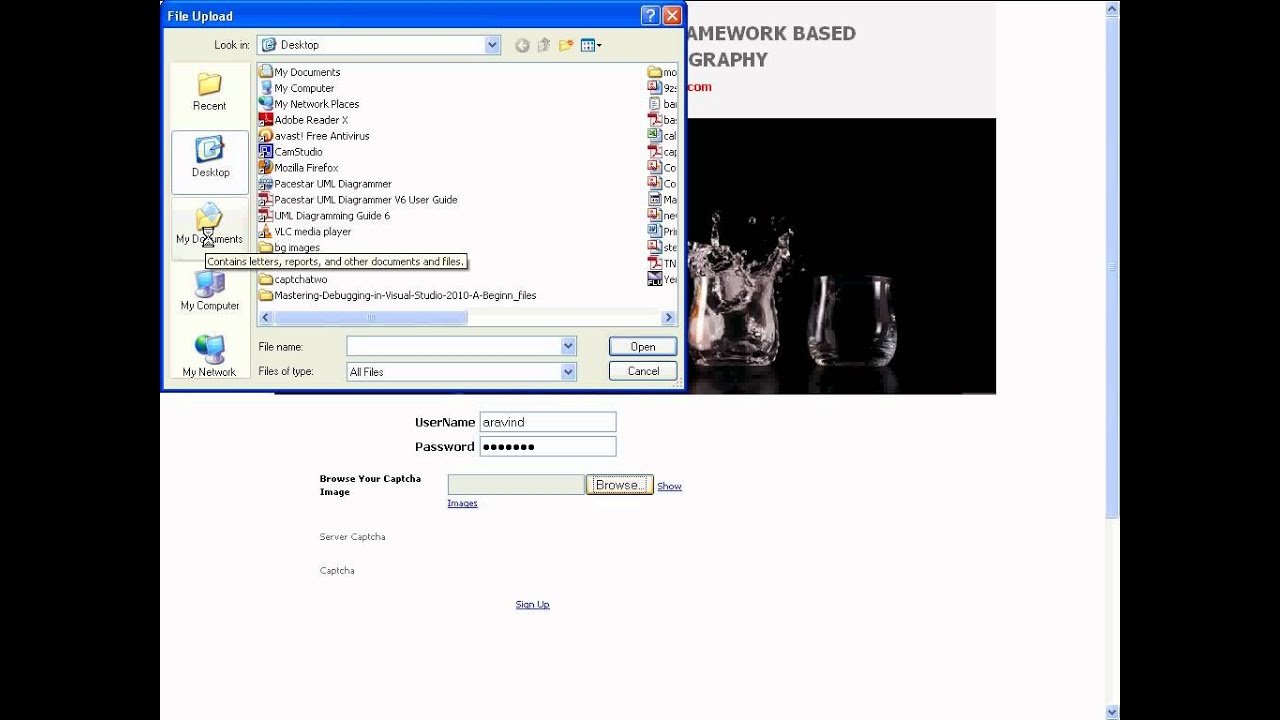Click the file list left scroll arrow
Screen dimensions: 1280x720
265,318
